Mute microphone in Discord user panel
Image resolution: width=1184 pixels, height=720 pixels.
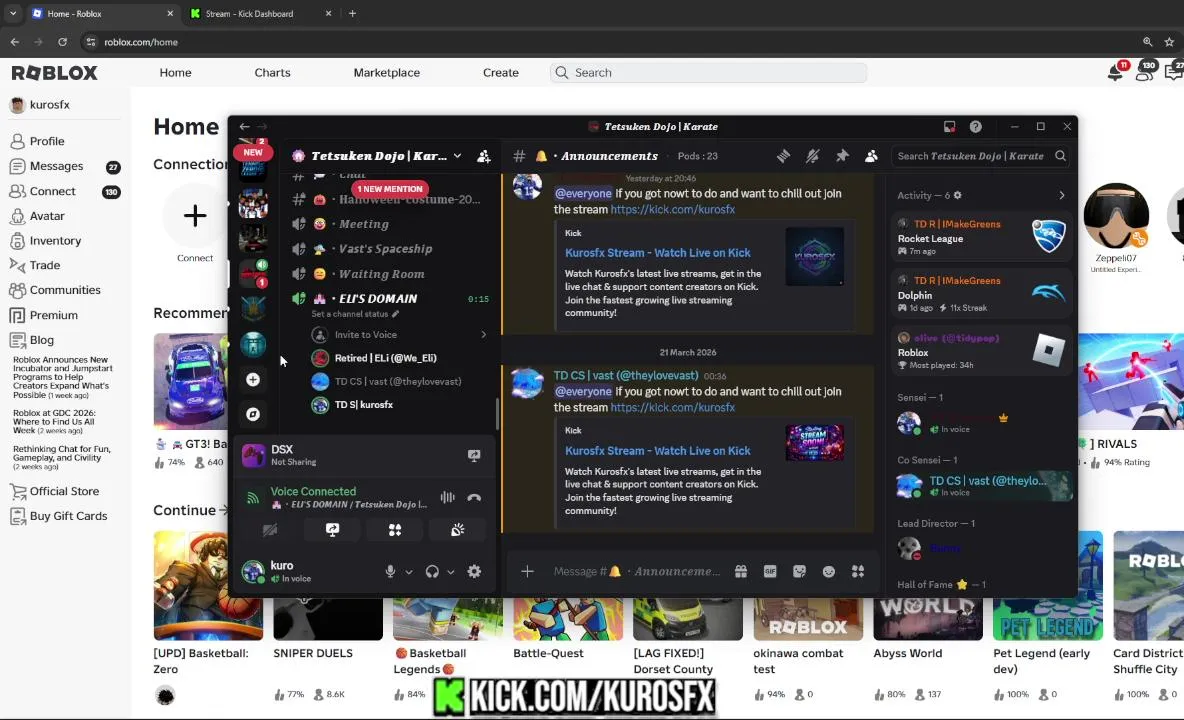[390, 571]
